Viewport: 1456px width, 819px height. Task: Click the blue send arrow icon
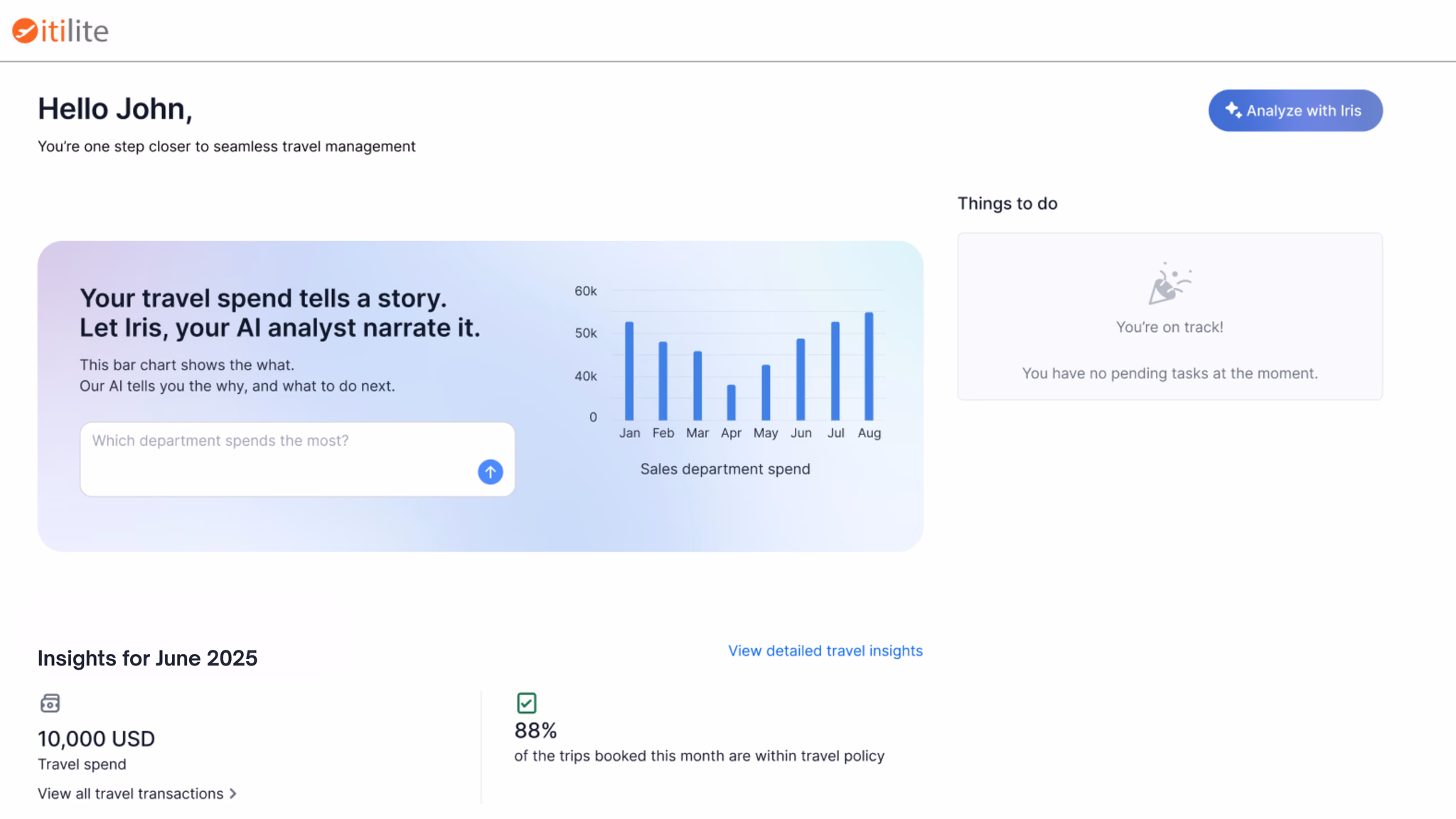coord(490,471)
